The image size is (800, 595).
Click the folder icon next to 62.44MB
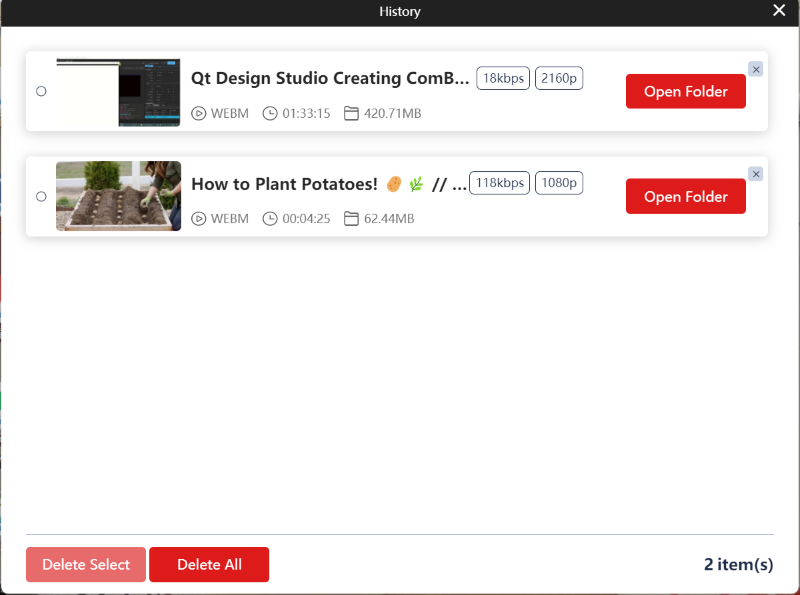click(351, 219)
